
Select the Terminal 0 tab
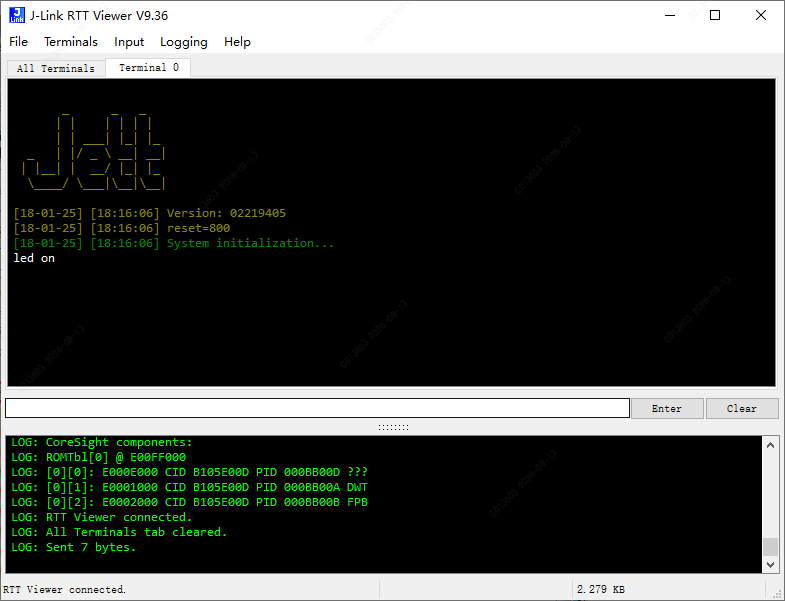point(148,67)
